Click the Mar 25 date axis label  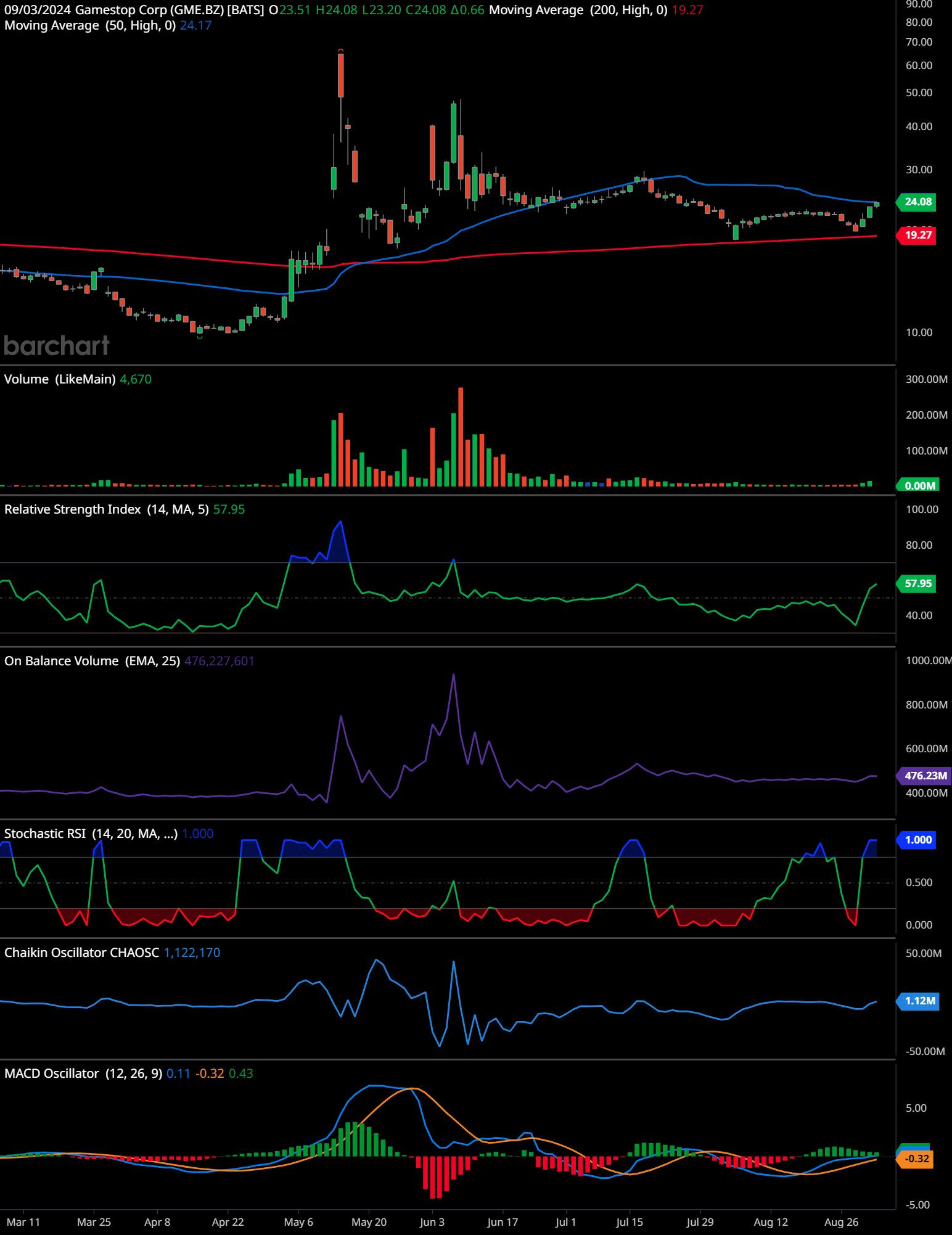tap(94, 1222)
